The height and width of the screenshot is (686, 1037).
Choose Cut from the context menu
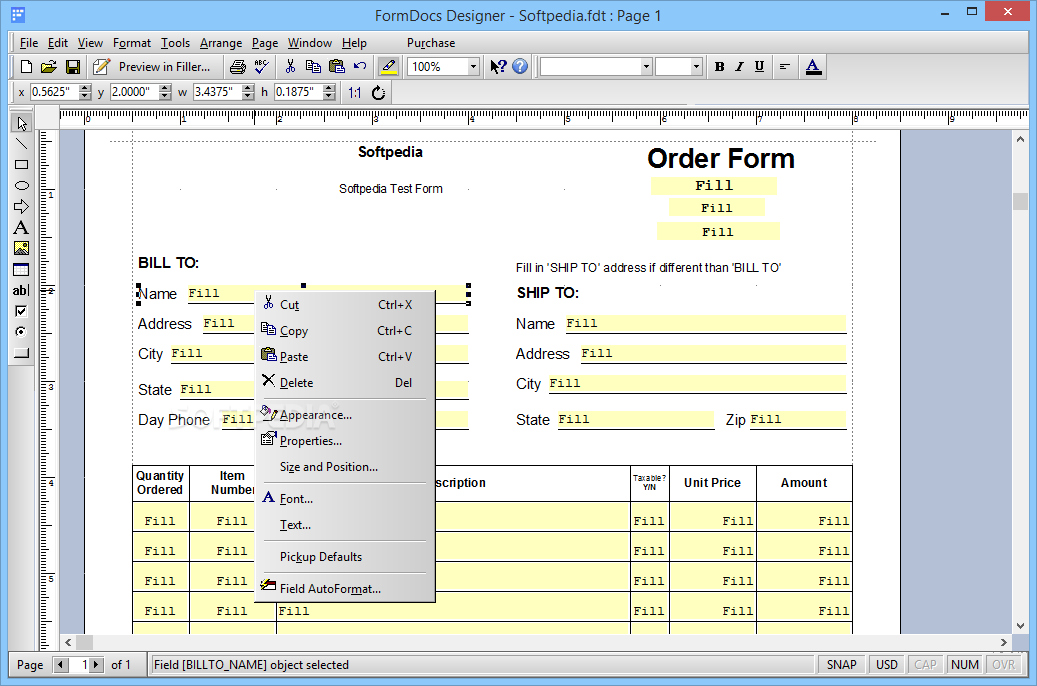pyautogui.click(x=345, y=304)
